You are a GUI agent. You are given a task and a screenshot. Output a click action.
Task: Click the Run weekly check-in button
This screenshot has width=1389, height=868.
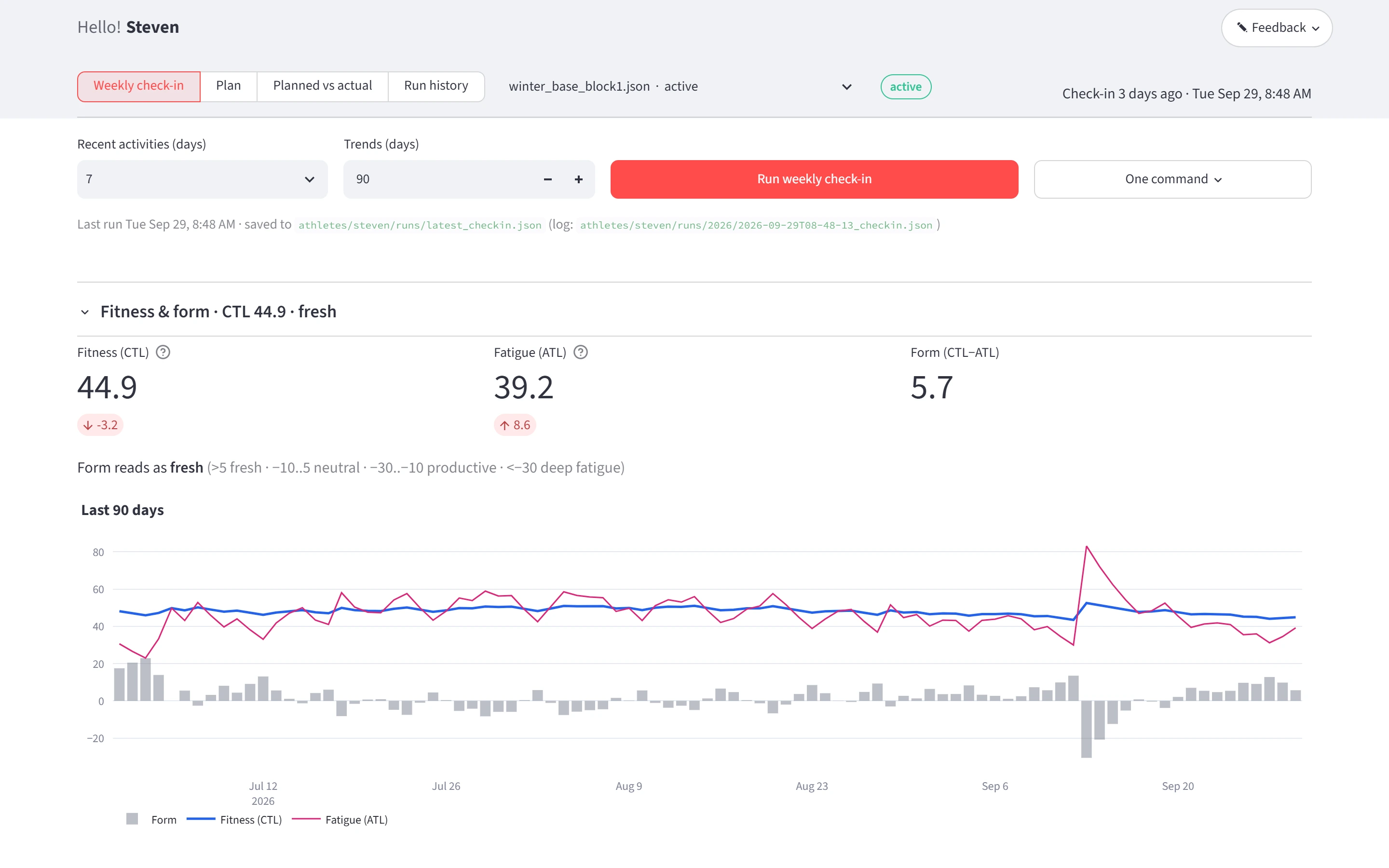814,180
